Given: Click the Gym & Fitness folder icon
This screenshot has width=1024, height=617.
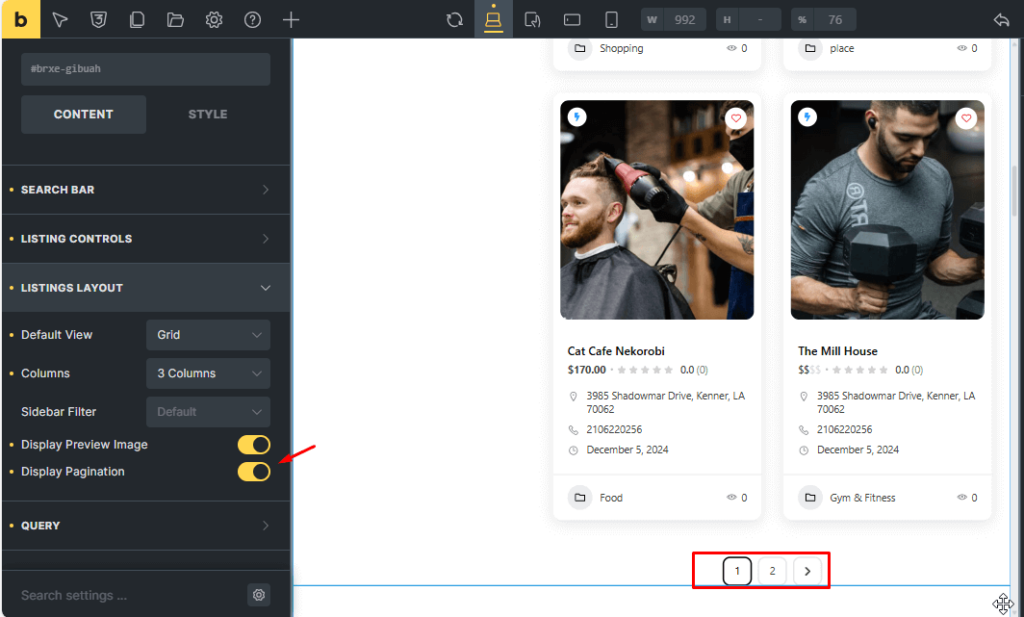Looking at the screenshot, I should (x=810, y=498).
